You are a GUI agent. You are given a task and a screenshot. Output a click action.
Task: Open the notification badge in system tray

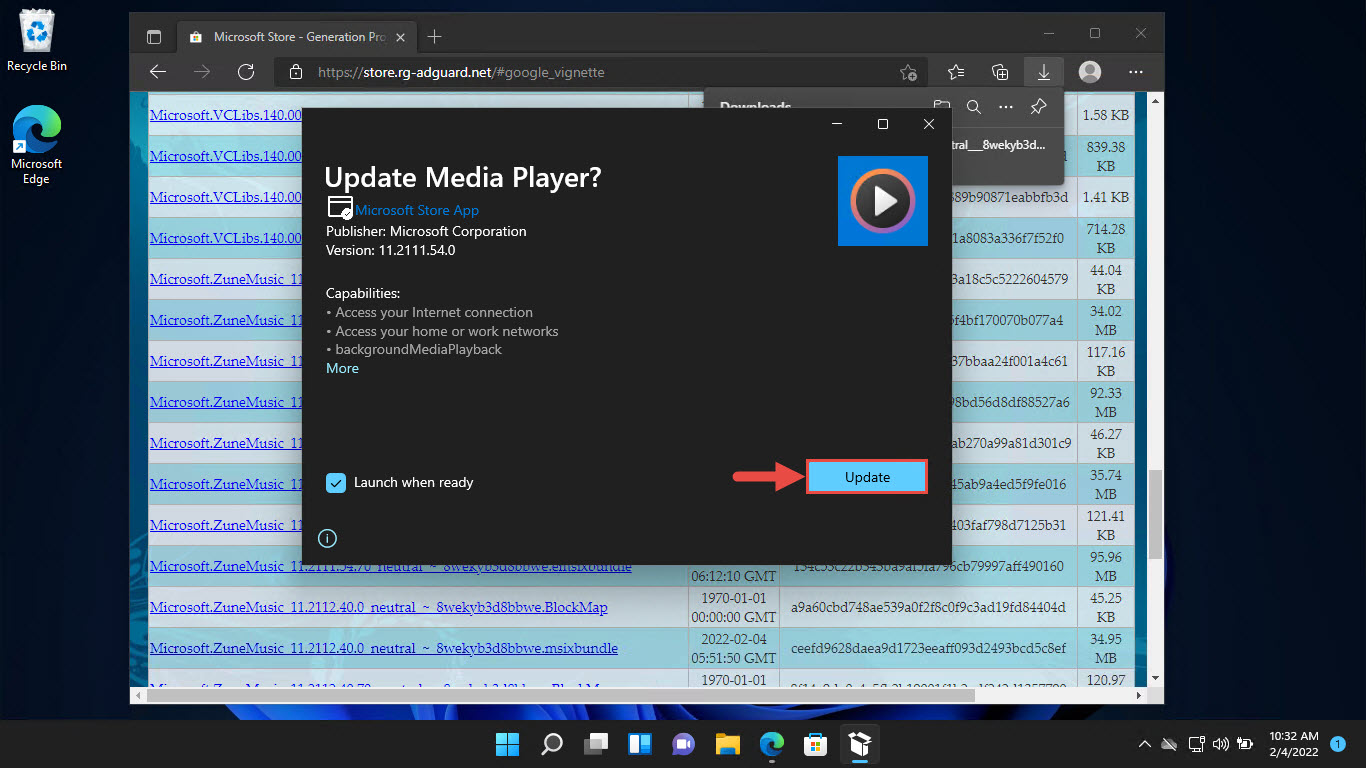click(1338, 744)
